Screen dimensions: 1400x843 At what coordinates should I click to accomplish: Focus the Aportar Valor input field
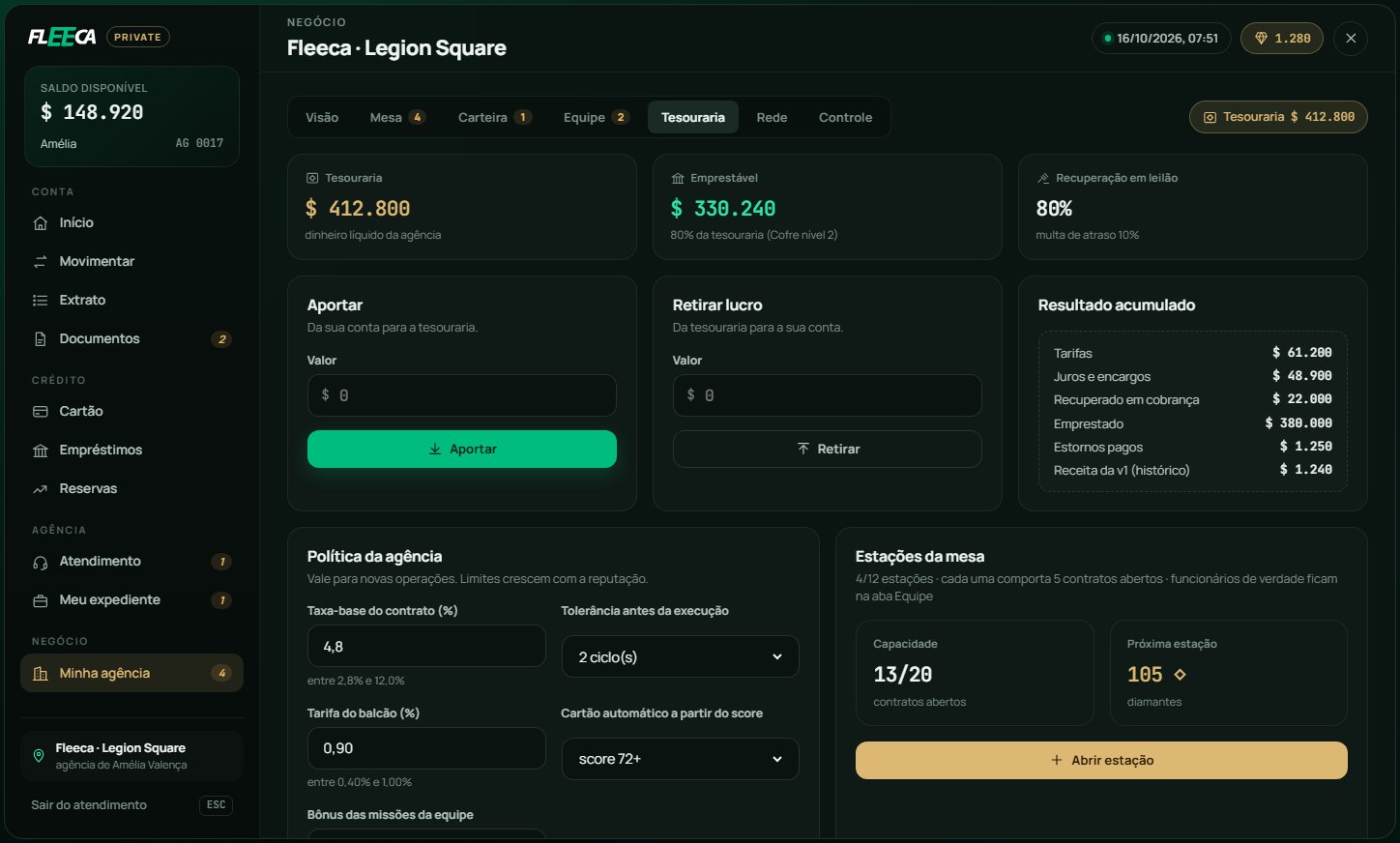(x=462, y=395)
